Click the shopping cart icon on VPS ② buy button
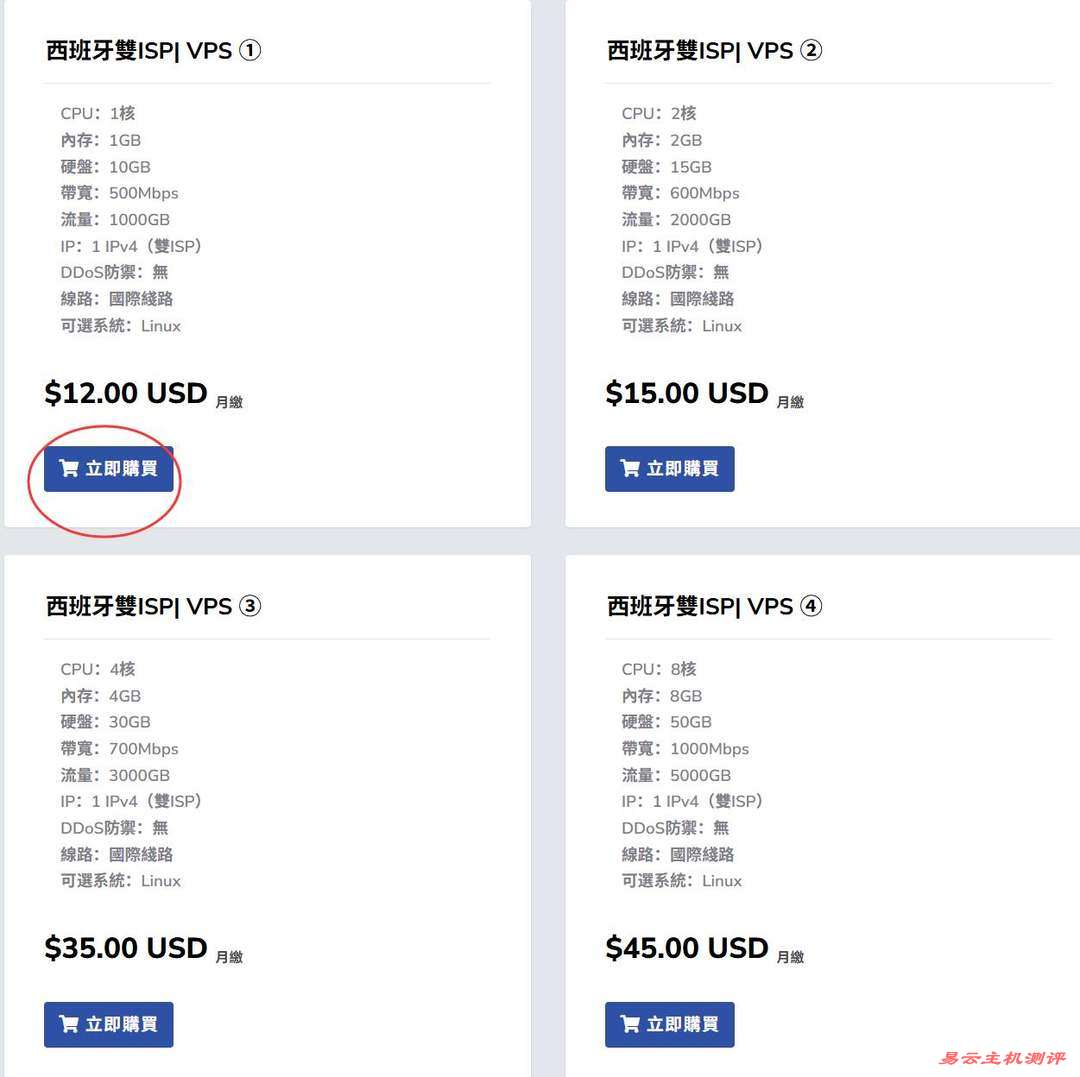Image resolution: width=1080 pixels, height=1077 pixels. coord(629,468)
